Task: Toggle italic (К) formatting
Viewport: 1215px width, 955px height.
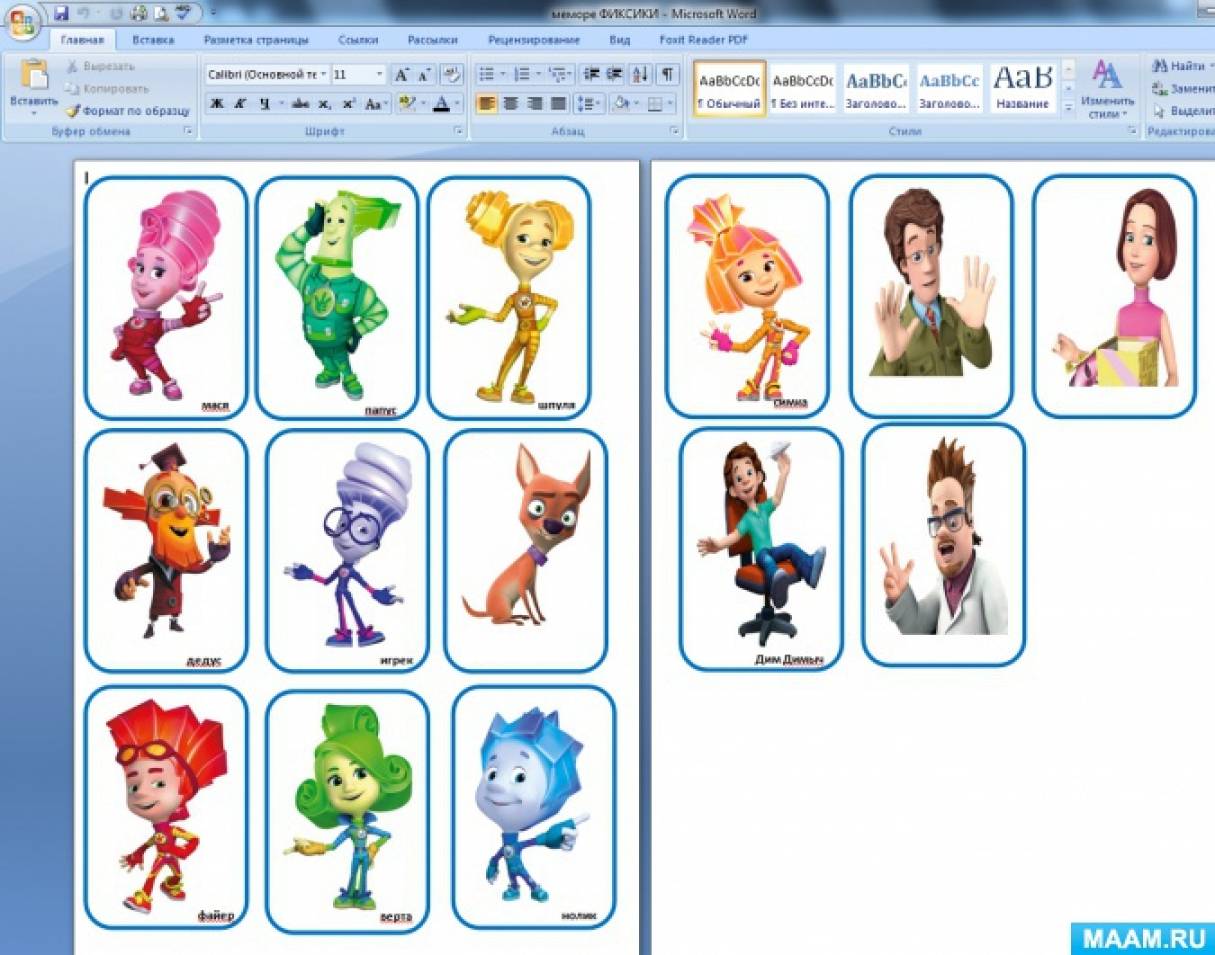Action: (x=241, y=103)
